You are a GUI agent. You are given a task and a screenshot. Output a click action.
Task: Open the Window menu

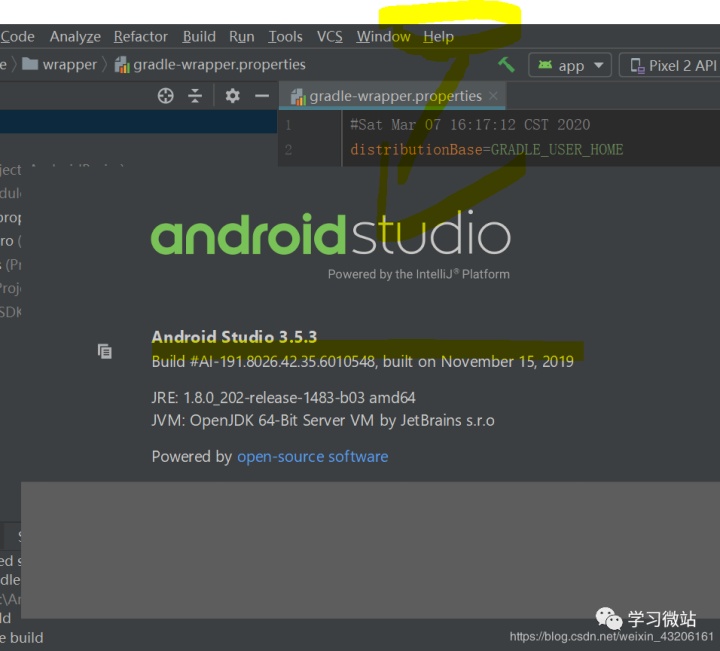point(383,37)
